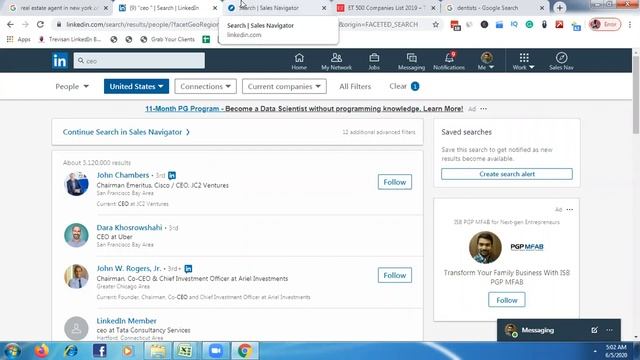Open the Work apps grid menu

click(524, 61)
